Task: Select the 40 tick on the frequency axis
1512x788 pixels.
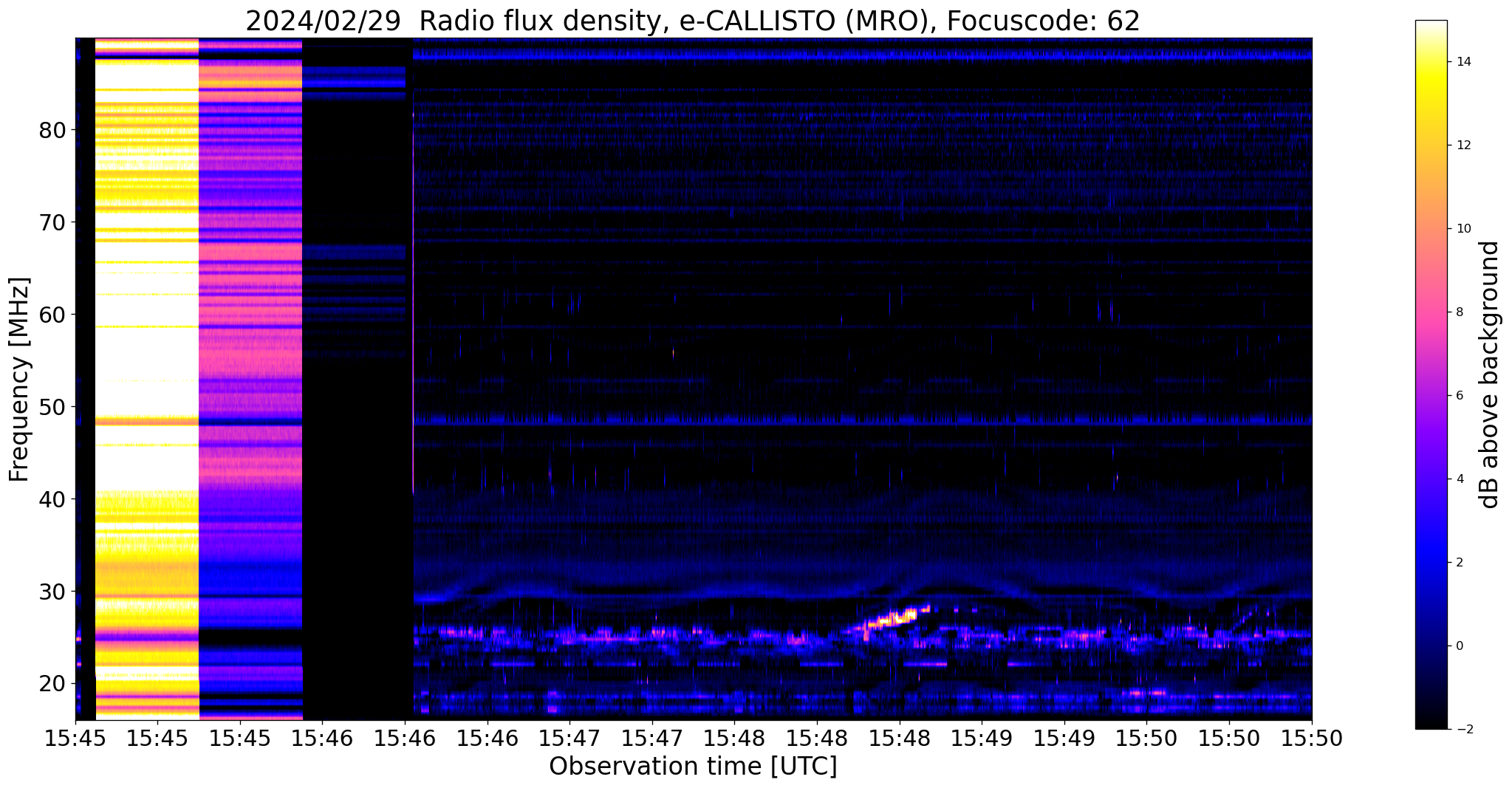Action: [52, 499]
